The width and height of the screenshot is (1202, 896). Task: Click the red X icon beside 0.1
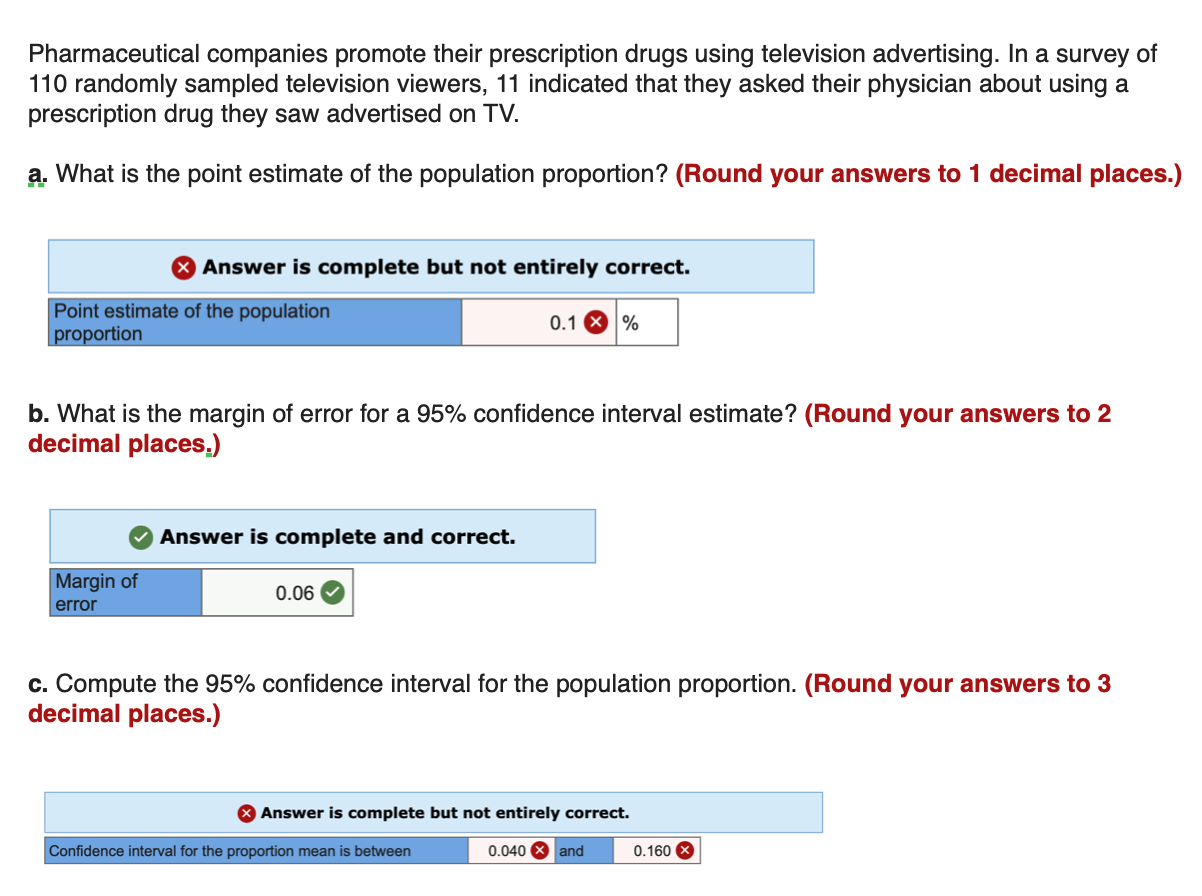[595, 322]
